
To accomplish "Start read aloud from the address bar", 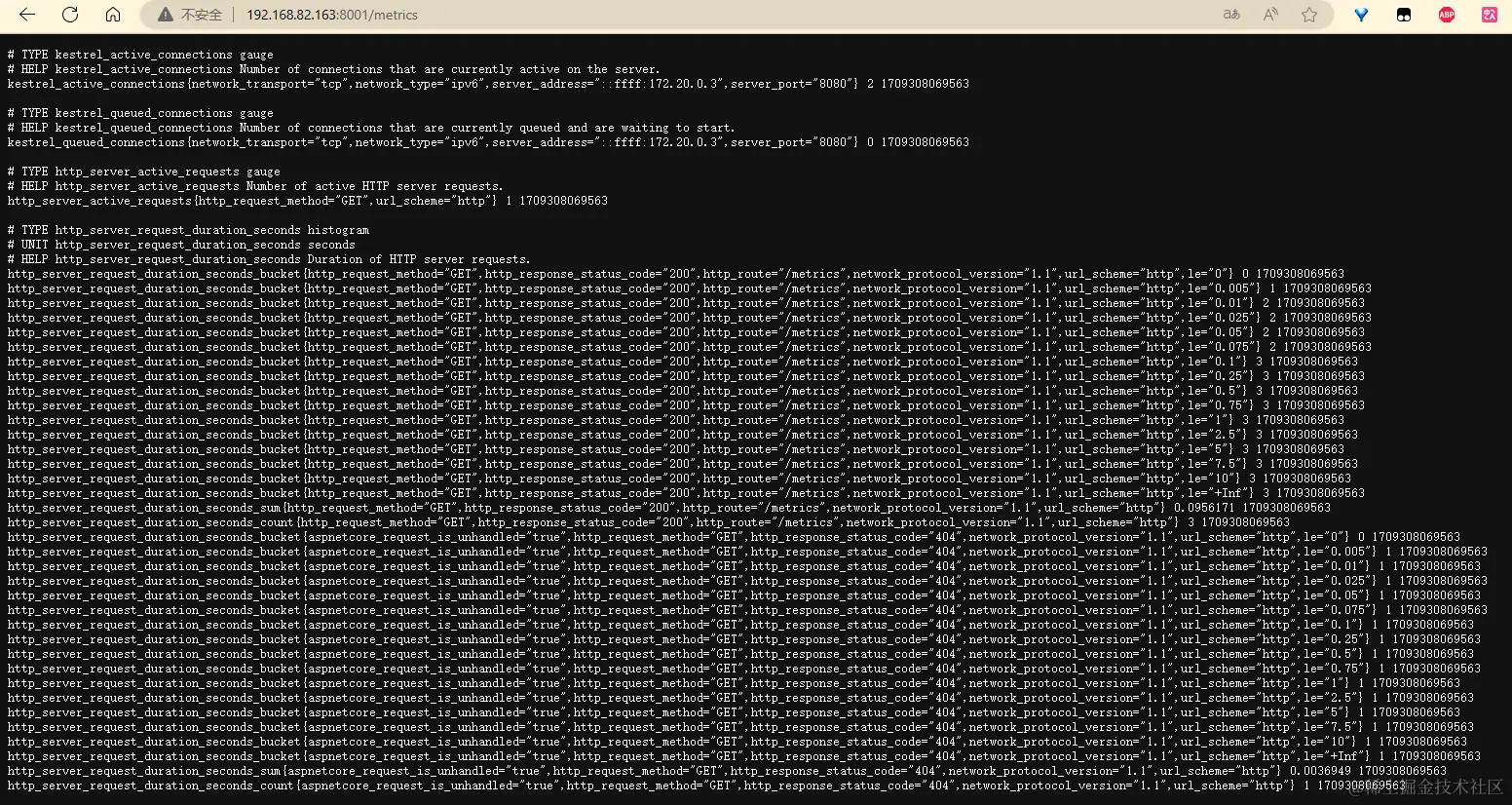I will (1270, 15).
